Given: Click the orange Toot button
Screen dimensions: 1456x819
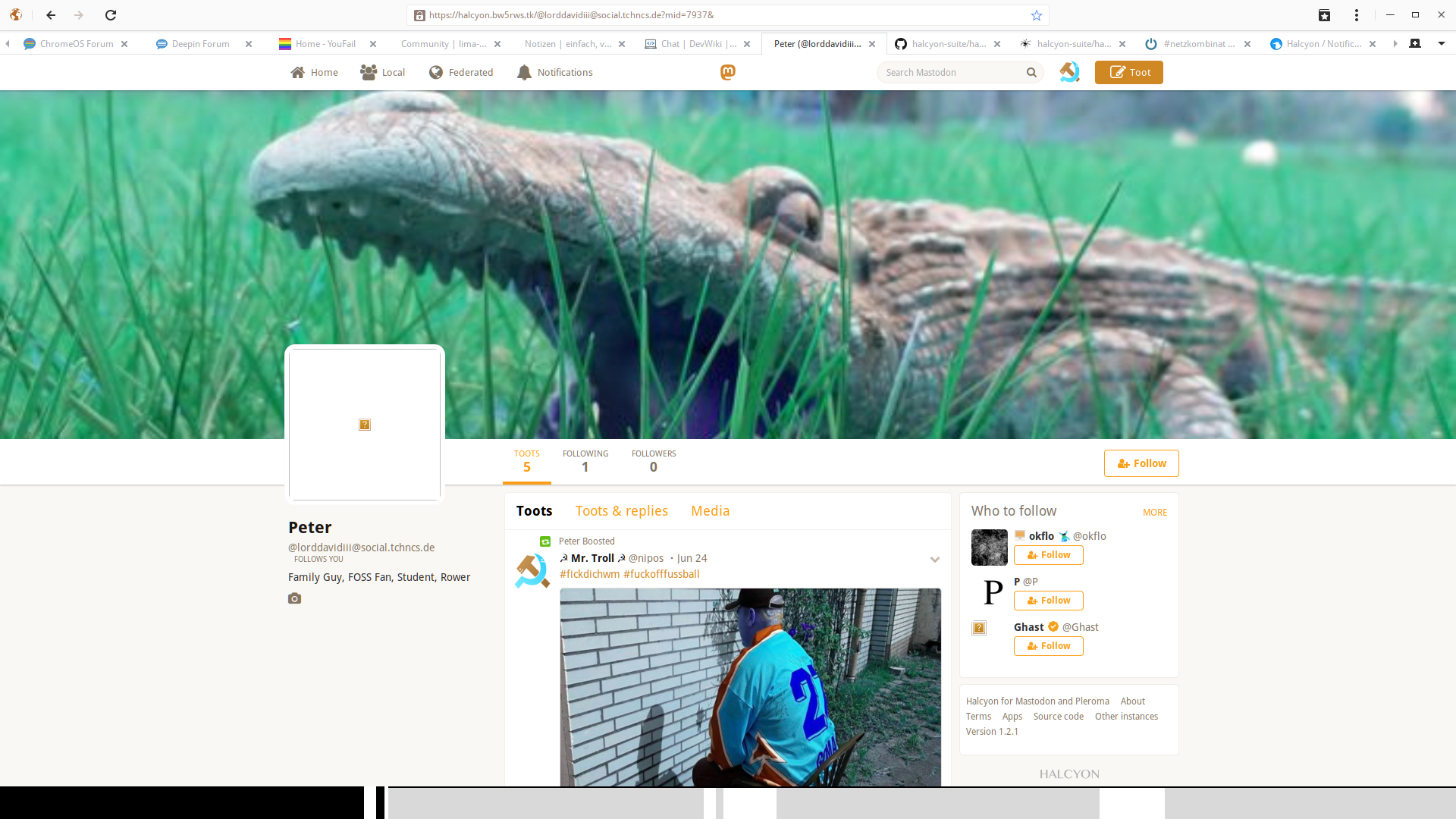Looking at the screenshot, I should [x=1129, y=73].
